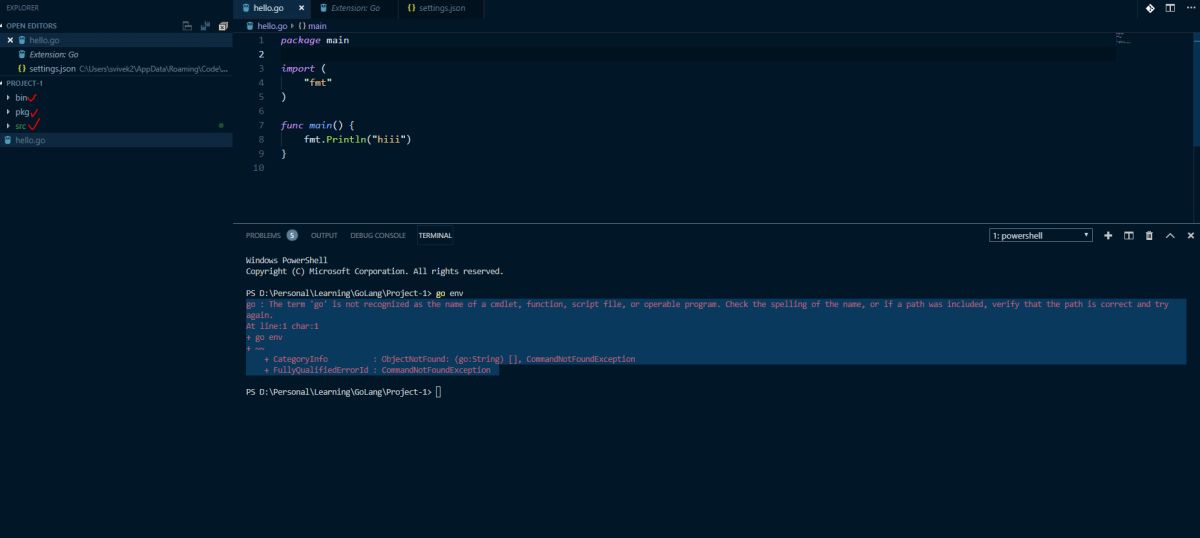Image resolution: width=1200 pixels, height=538 pixels.
Task: Click the JSON braces icon on settings.json tab
Action: tap(412, 8)
